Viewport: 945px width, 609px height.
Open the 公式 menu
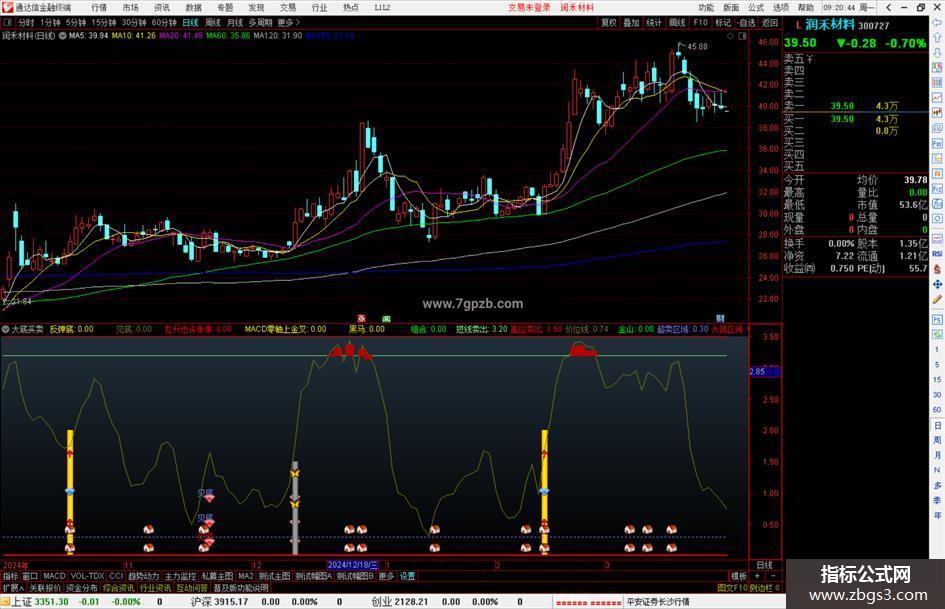756,8
